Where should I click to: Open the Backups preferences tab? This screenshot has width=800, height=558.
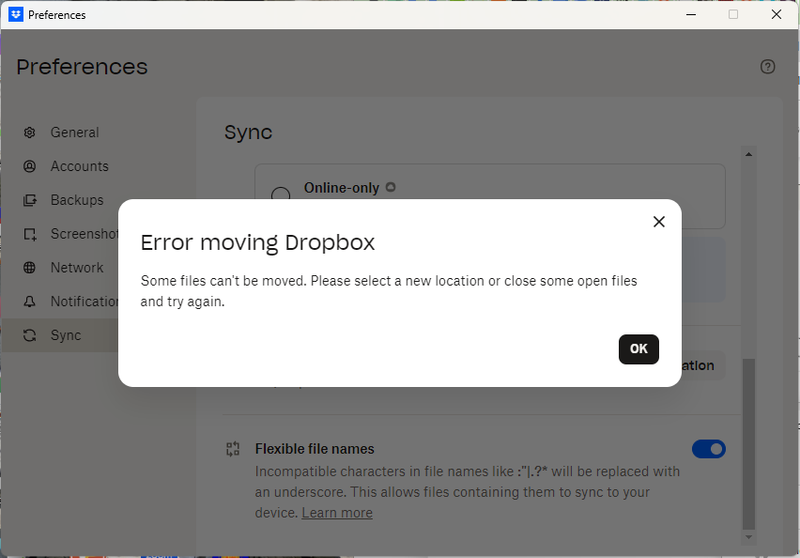pyautogui.click(x=98, y=200)
